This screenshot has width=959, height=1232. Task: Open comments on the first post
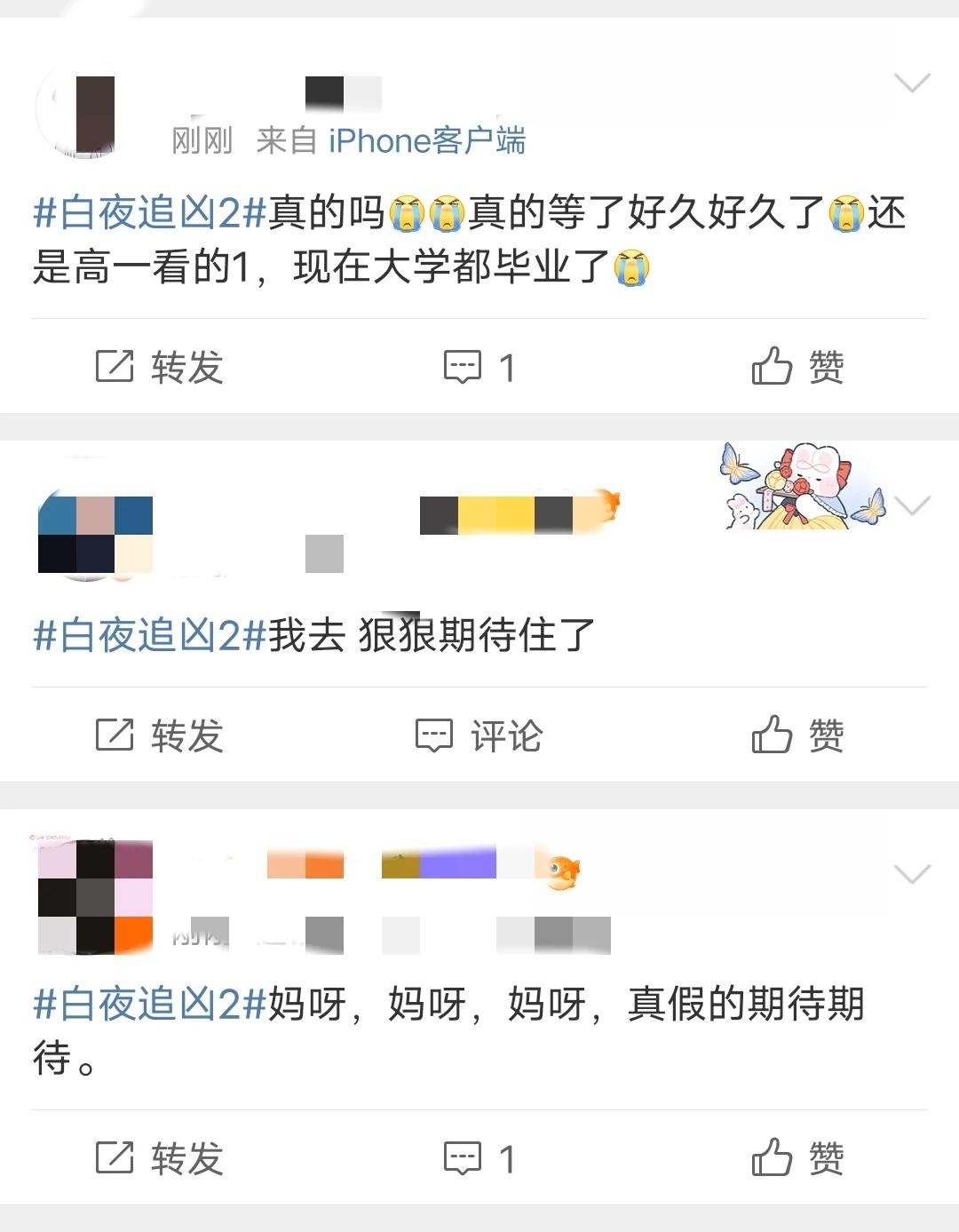[x=479, y=367]
